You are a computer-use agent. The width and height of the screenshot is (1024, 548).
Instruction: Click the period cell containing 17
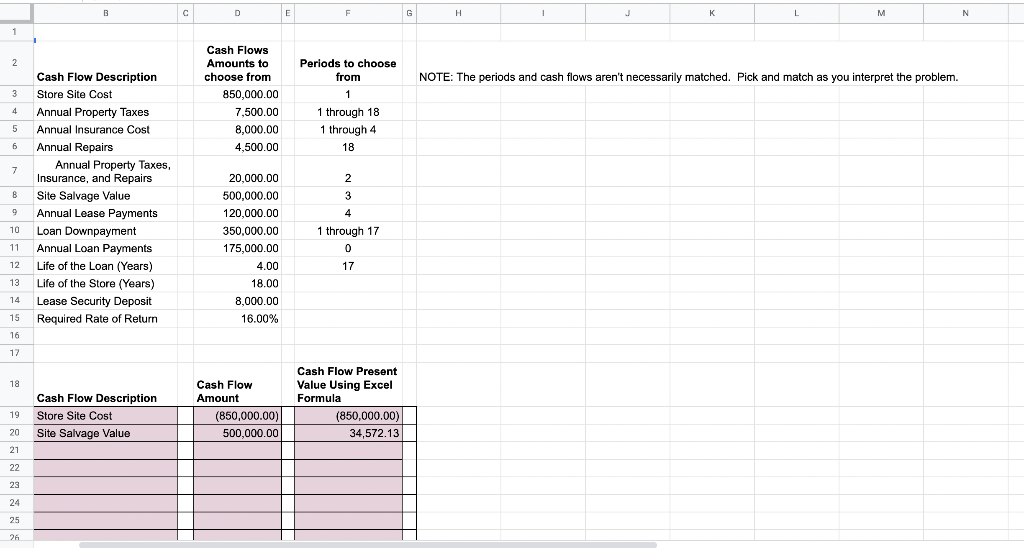(348, 266)
